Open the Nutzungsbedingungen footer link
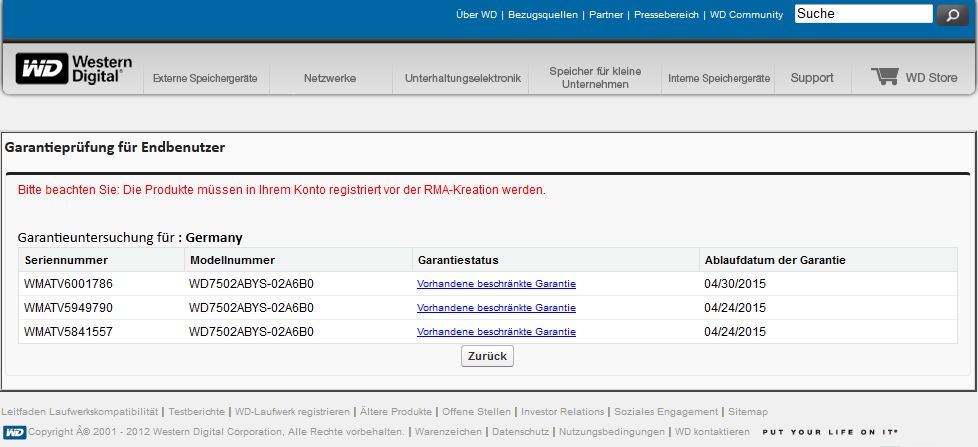The height and width of the screenshot is (447, 978). pyautogui.click(x=612, y=431)
